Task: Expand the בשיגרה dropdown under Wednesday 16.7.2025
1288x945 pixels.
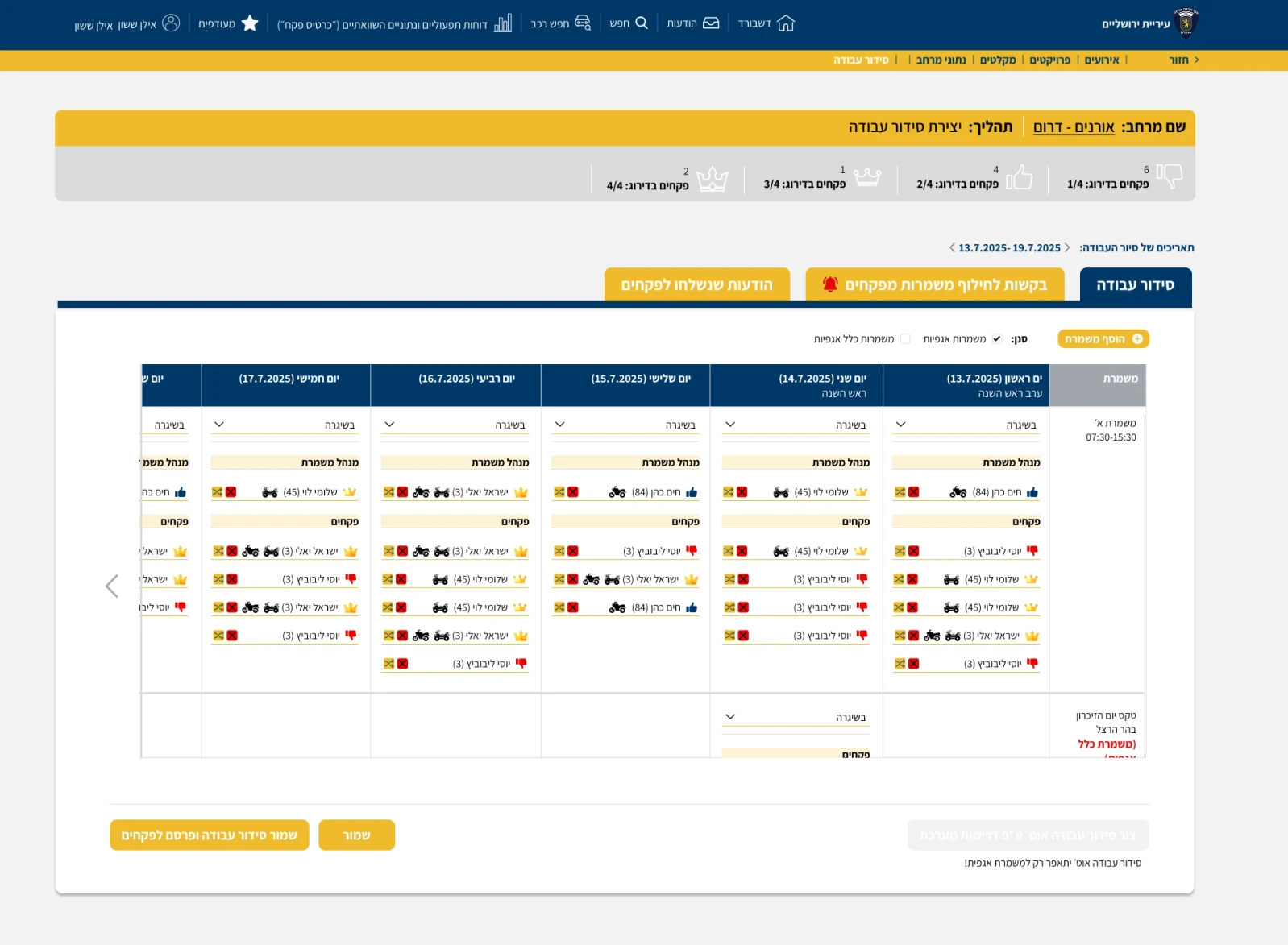Action: 455,425
